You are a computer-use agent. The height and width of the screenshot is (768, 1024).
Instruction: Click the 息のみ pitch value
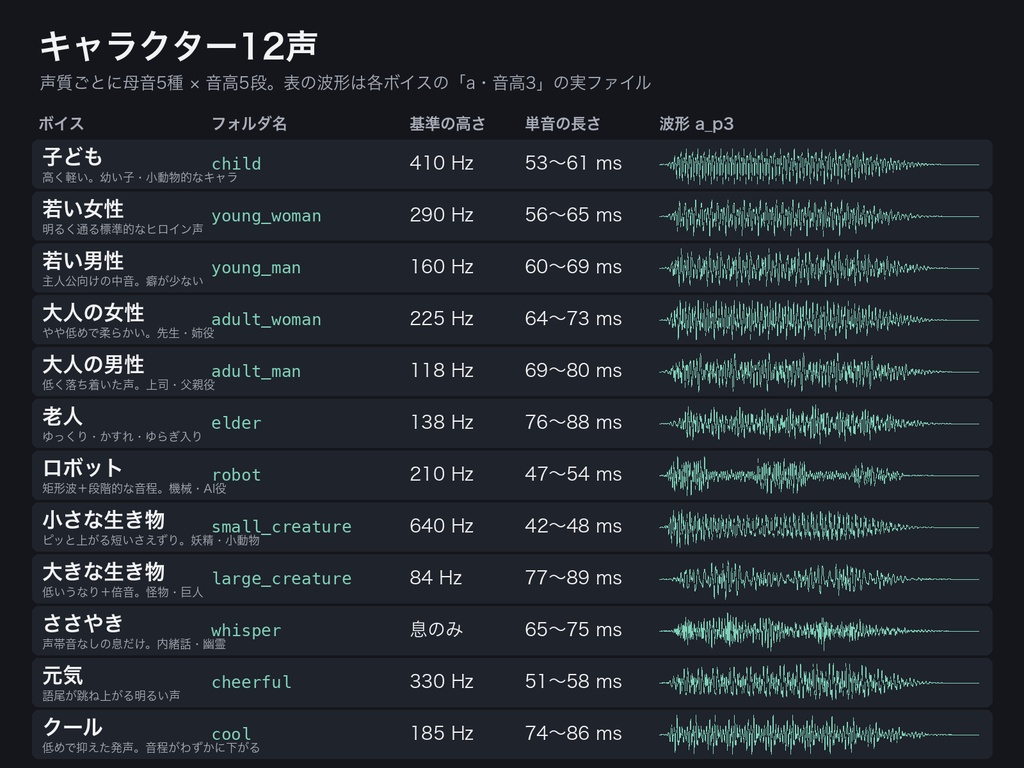click(x=436, y=629)
